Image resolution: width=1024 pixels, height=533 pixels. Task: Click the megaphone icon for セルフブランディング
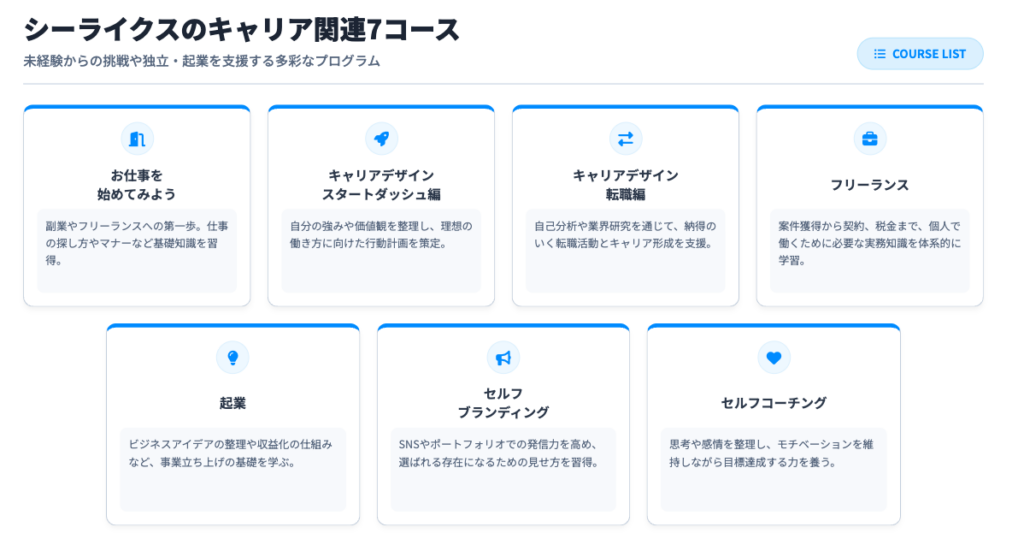pyautogui.click(x=503, y=357)
